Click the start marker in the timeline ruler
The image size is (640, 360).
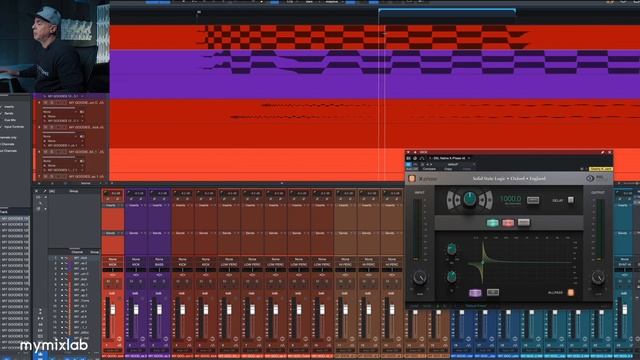tap(199, 12)
